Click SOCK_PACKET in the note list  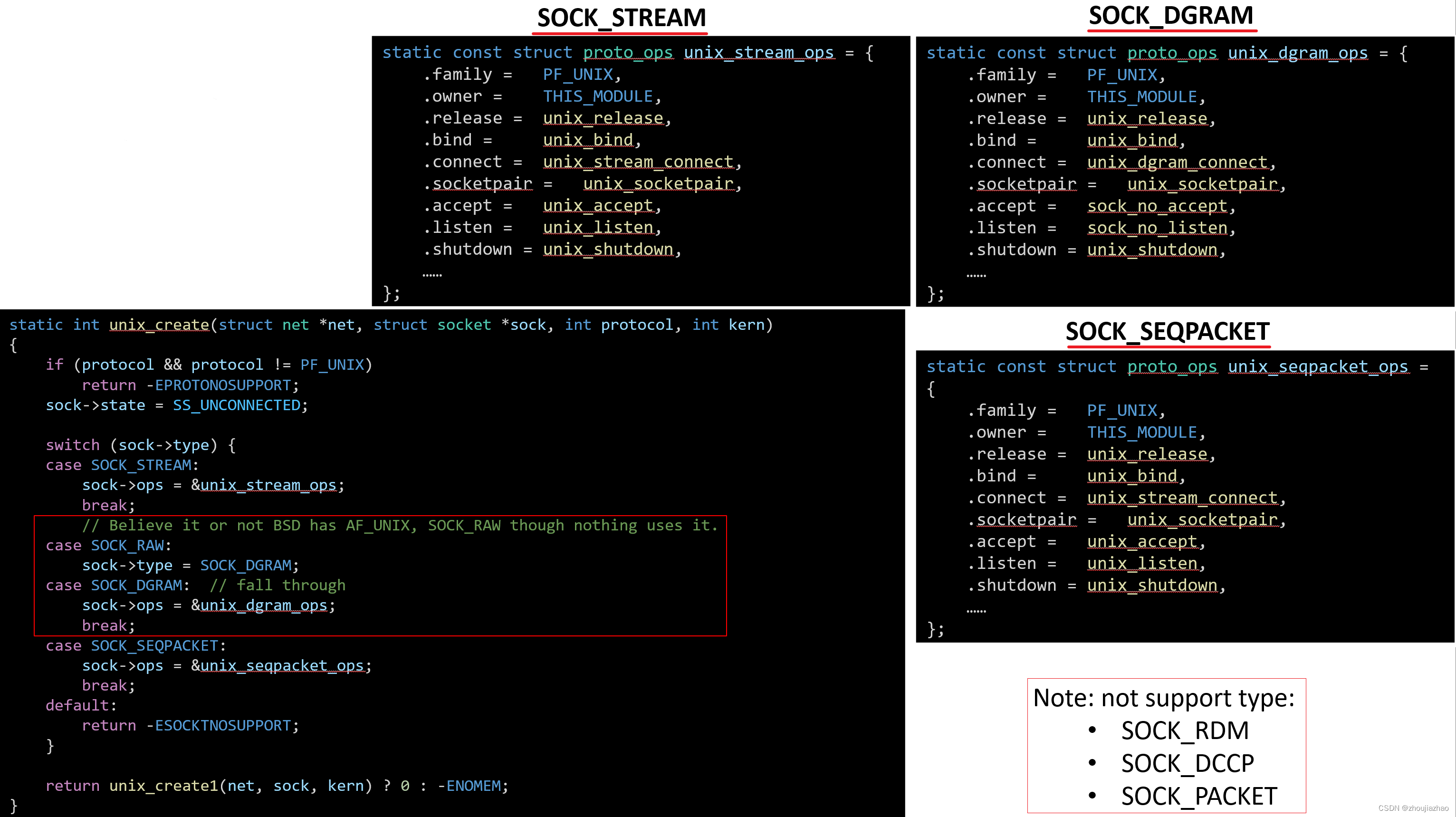click(1199, 796)
